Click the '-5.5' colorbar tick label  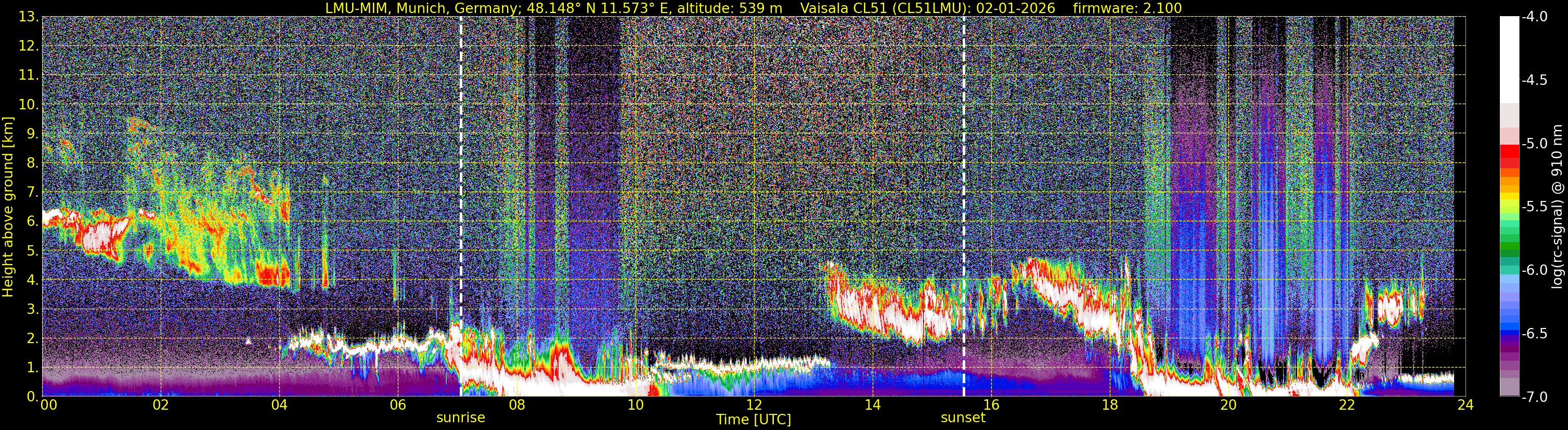[x=1534, y=207]
